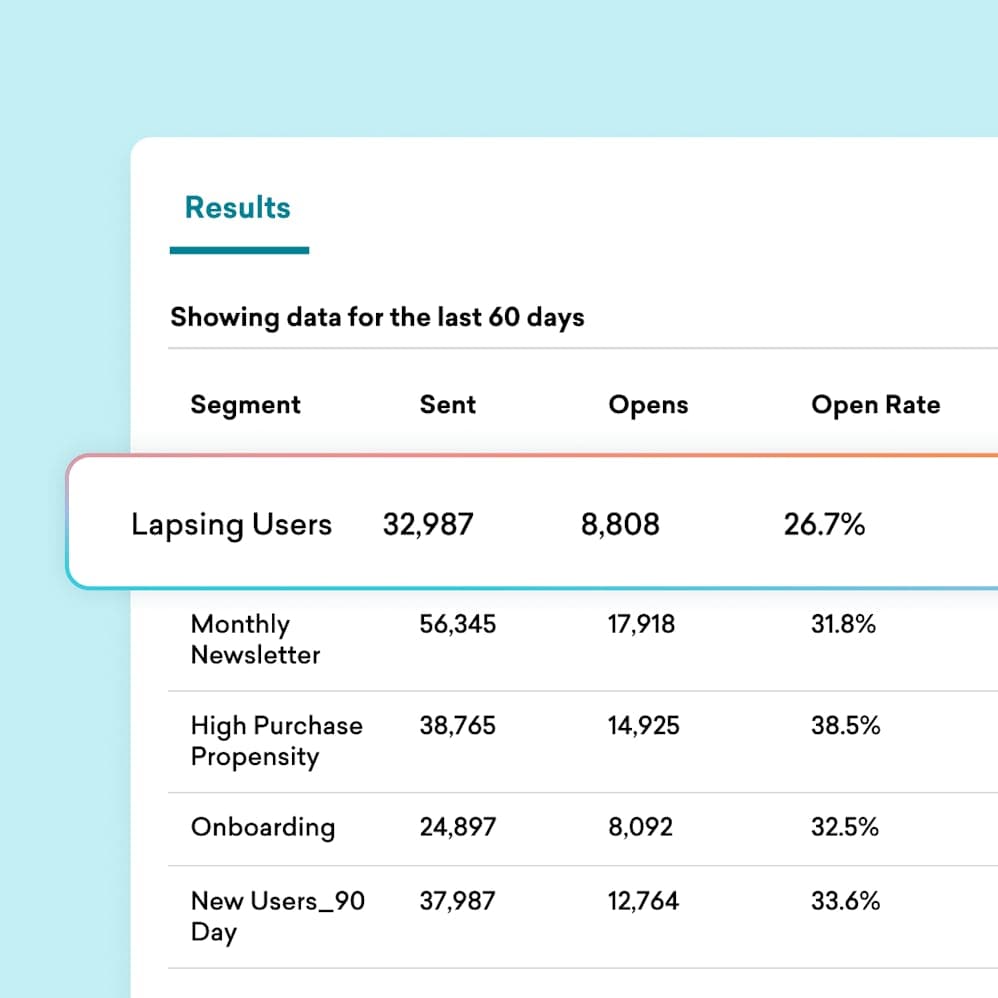Switch to the Results tab
This screenshot has width=998, height=998.
point(237,207)
